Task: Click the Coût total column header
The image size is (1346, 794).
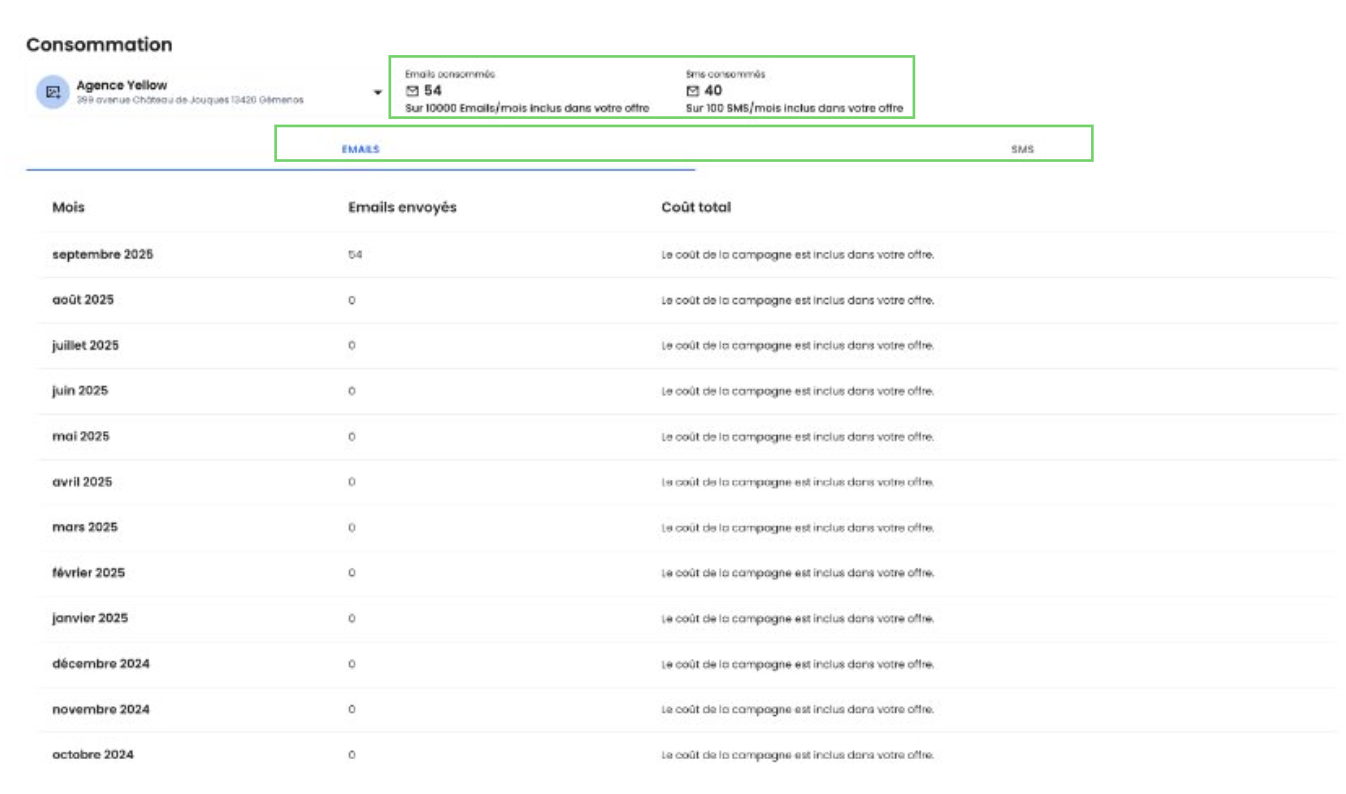Action: (x=696, y=207)
